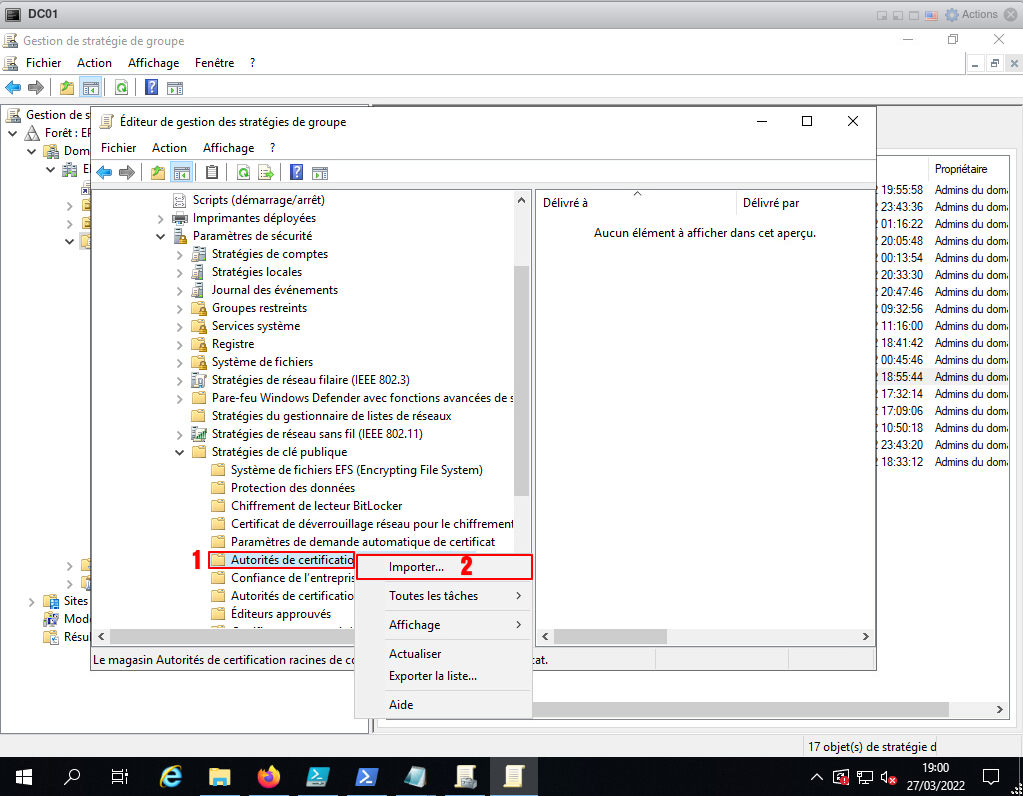
Task: Click the blue Back arrow in the editor toolbar
Action: [104, 172]
